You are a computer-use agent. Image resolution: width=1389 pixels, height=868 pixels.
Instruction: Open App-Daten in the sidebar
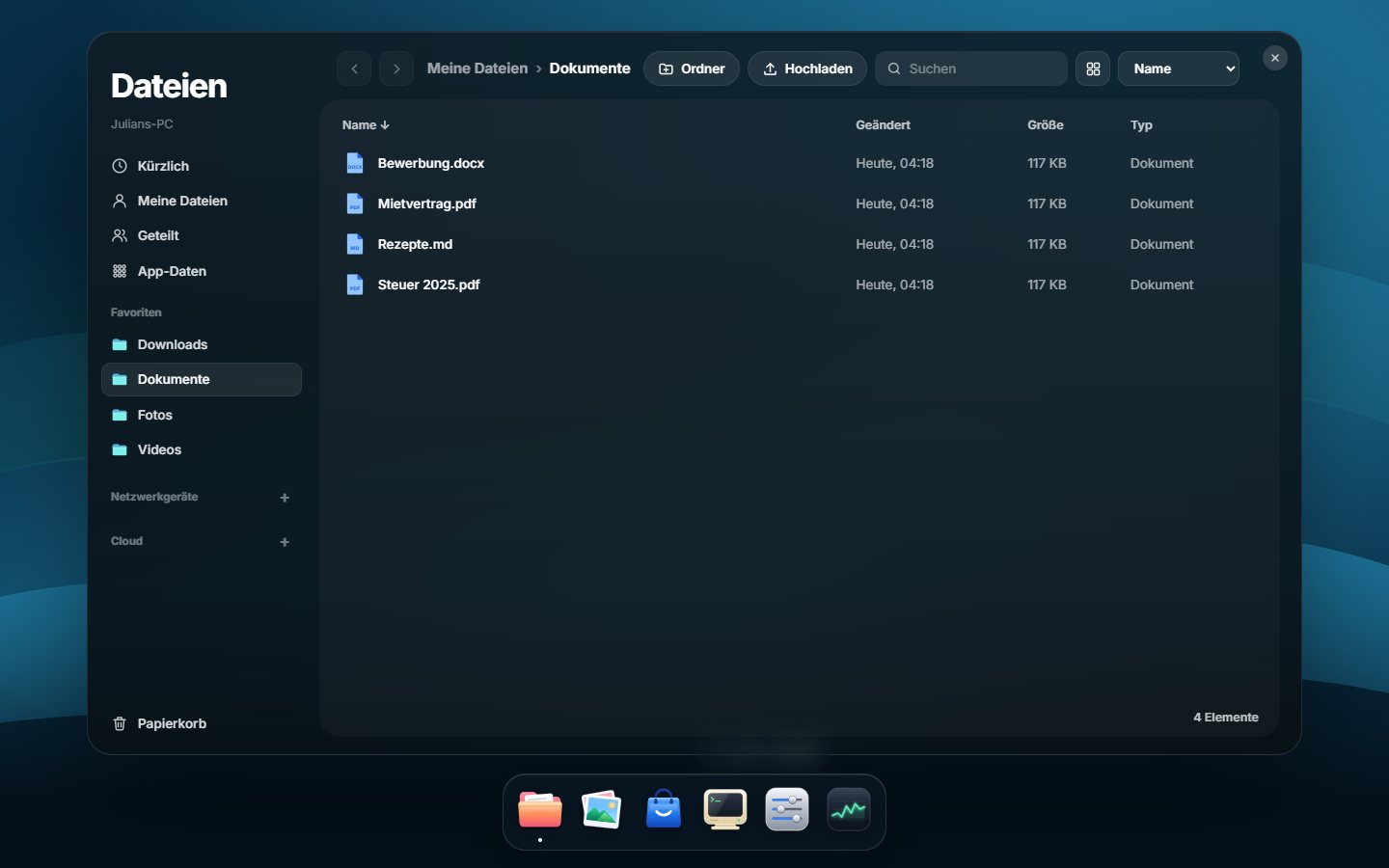click(x=202, y=271)
